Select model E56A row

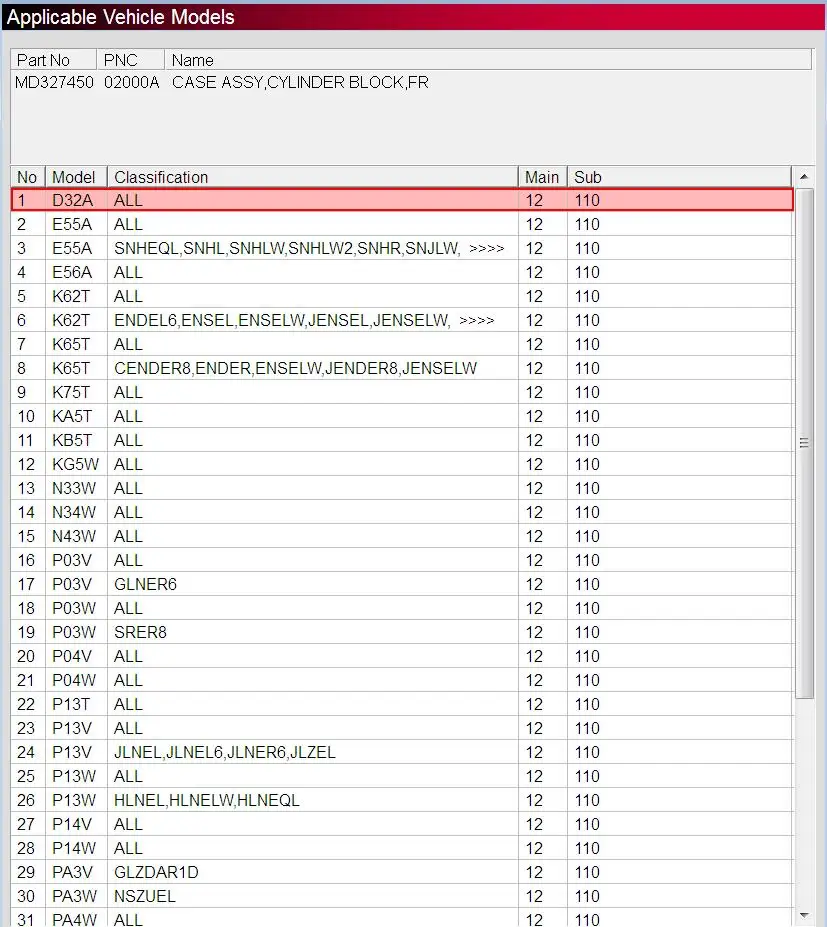pyautogui.click(x=402, y=273)
